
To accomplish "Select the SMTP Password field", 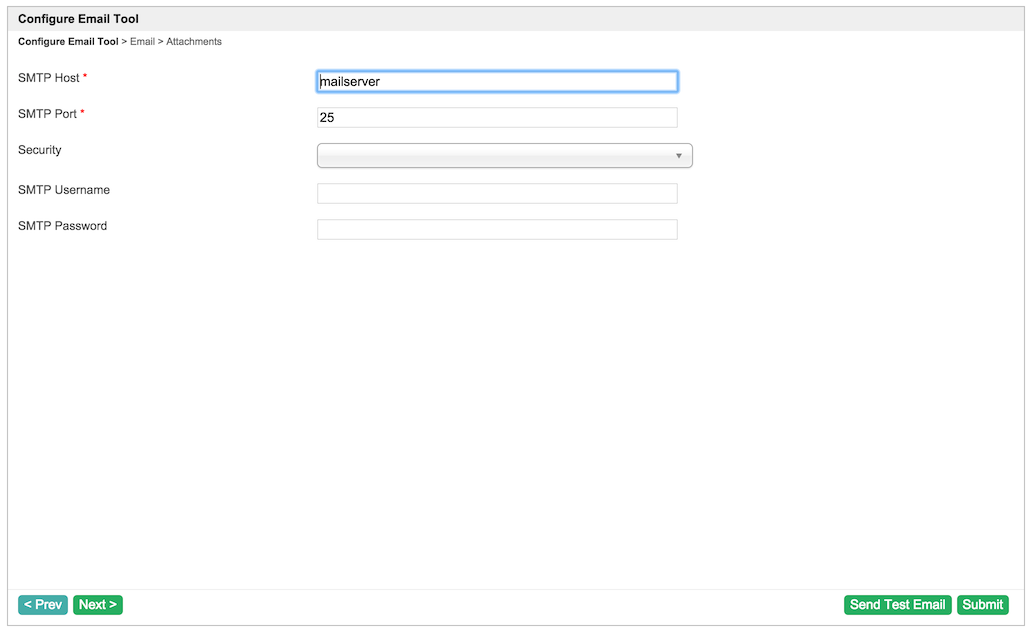I will pos(497,229).
